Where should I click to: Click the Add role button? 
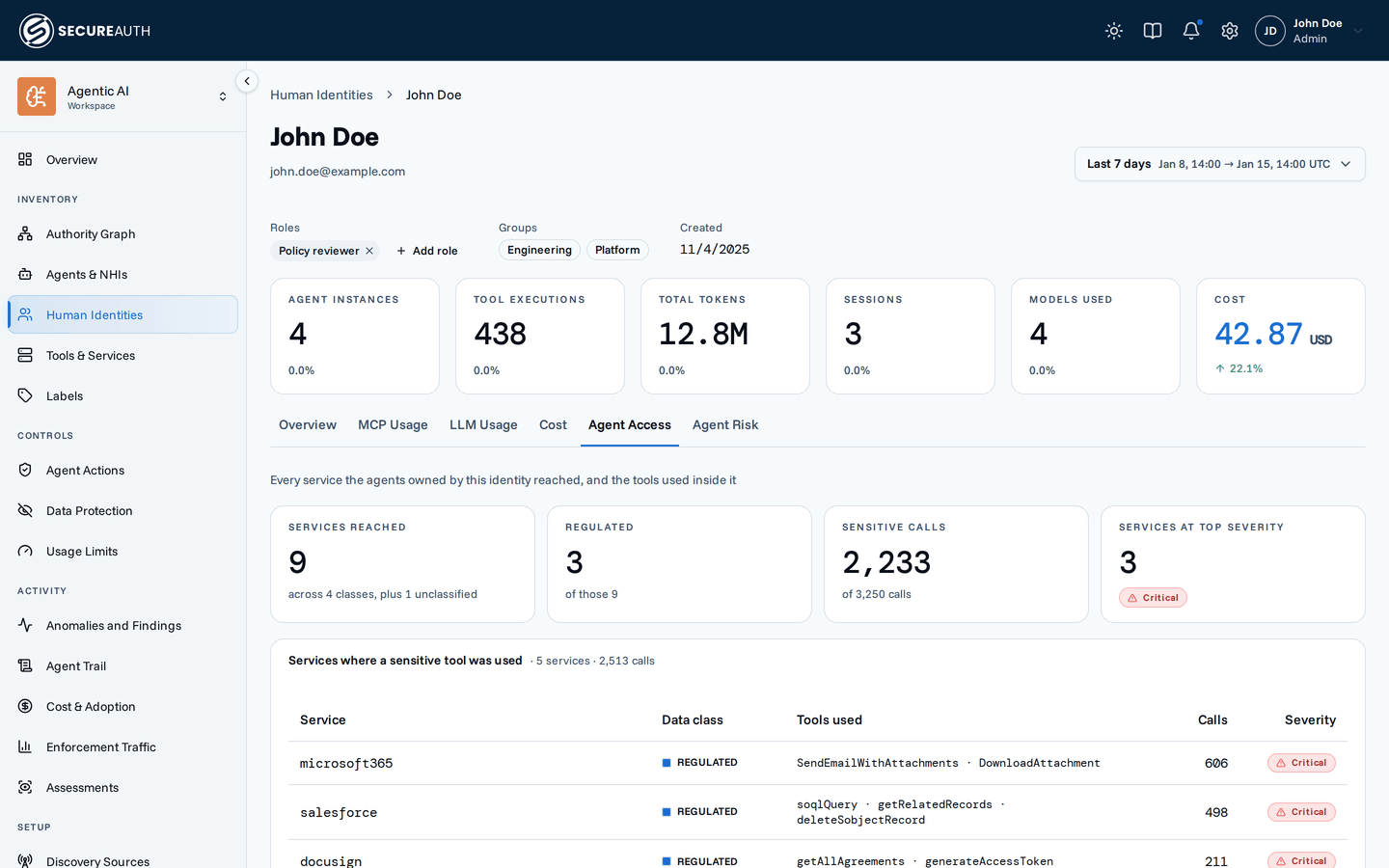point(427,251)
